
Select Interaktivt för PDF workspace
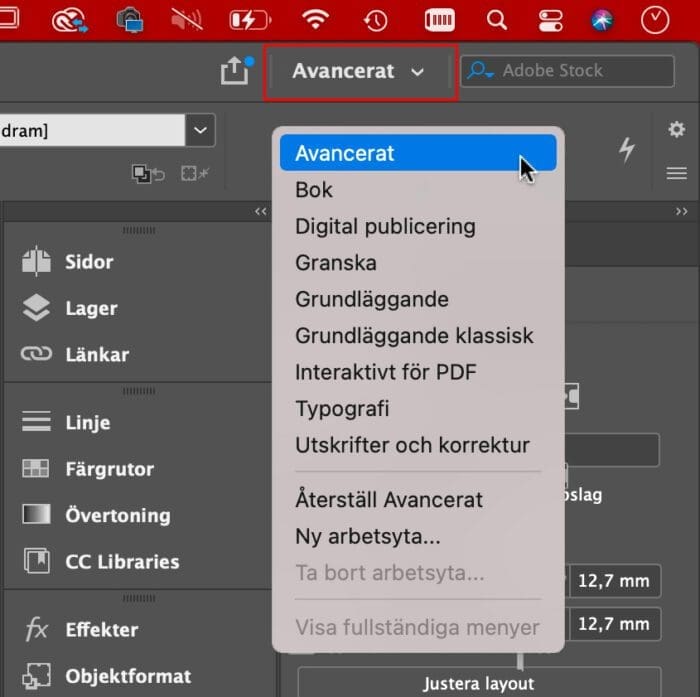click(x=418, y=372)
